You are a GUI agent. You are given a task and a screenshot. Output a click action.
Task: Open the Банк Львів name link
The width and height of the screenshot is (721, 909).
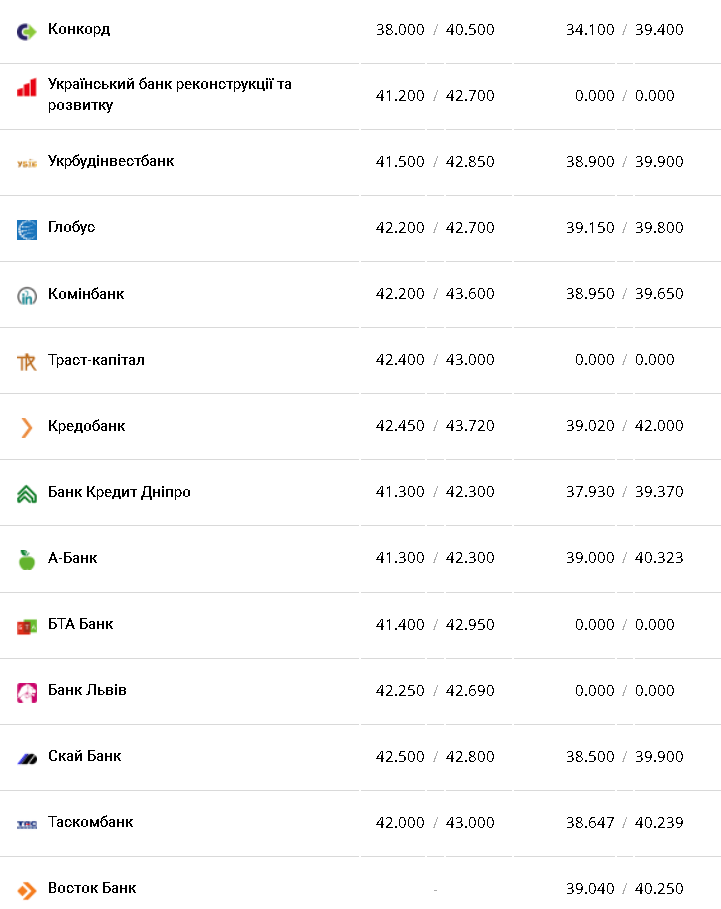pyautogui.click(x=88, y=690)
